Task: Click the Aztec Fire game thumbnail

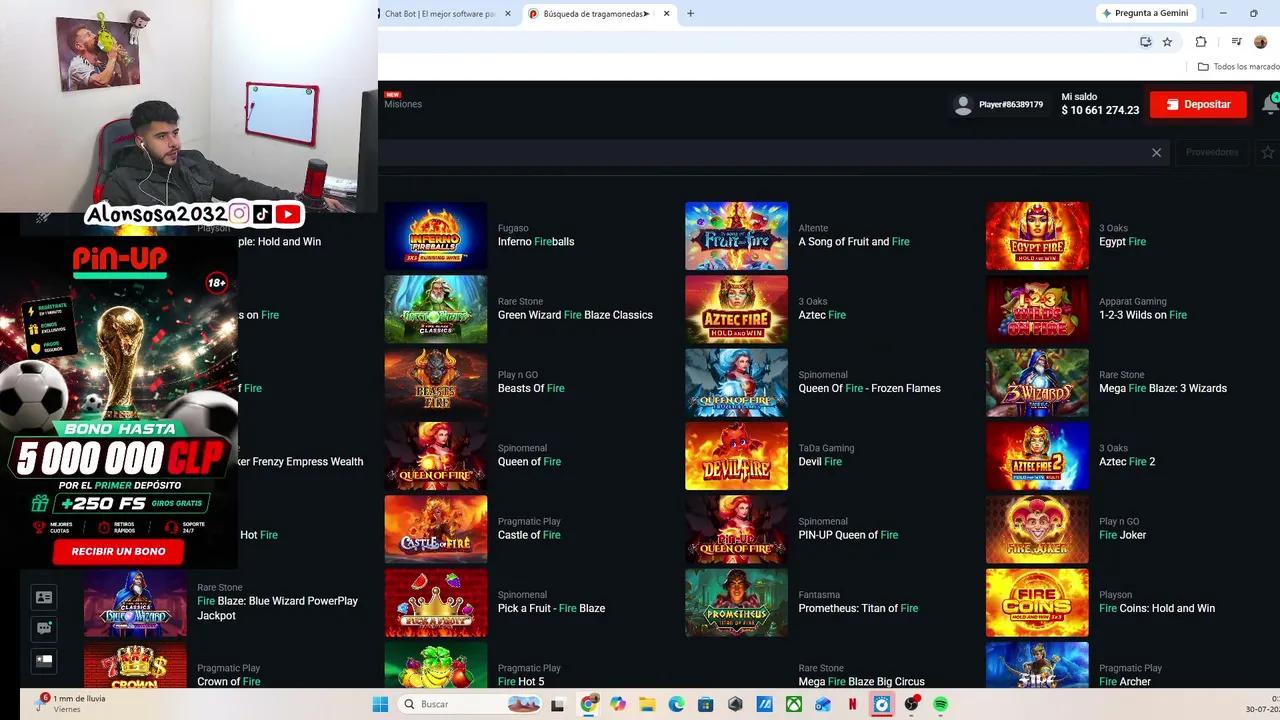Action: [736, 309]
